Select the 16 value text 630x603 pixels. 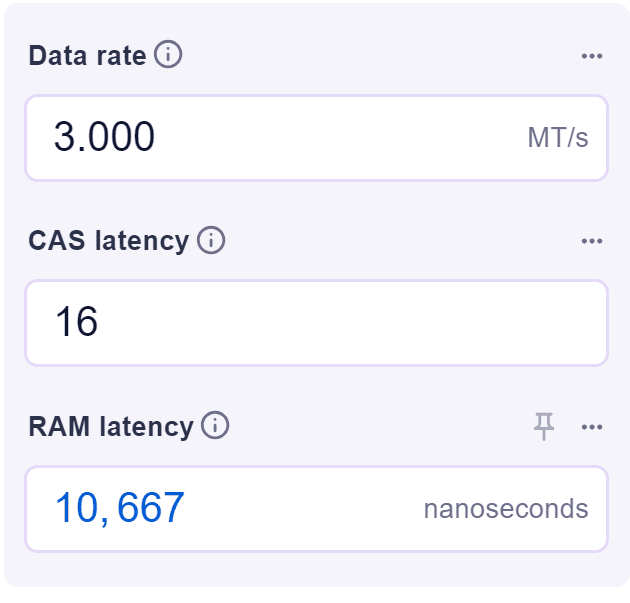point(76,321)
